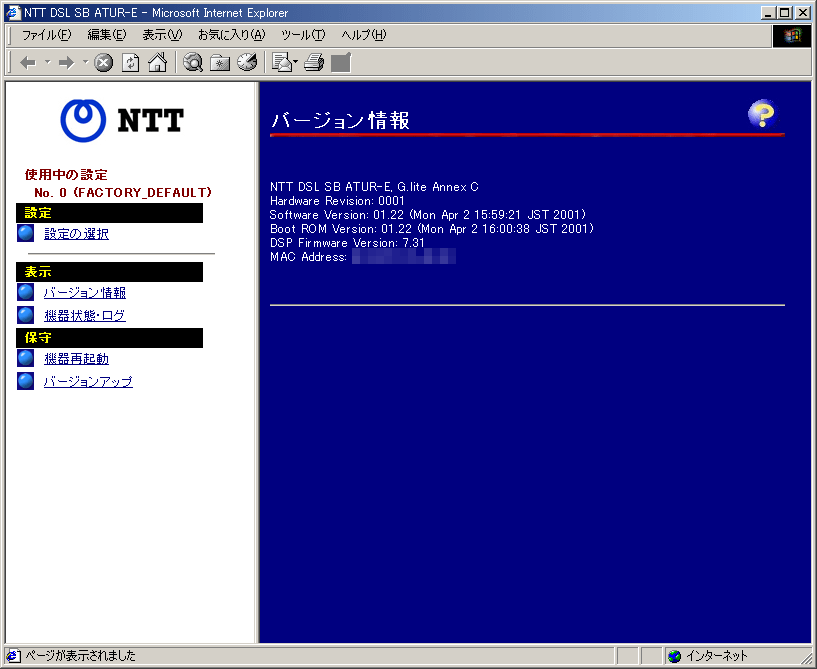The height and width of the screenshot is (669, 817).
Task: Open the History toolbar icon
Action: (247, 63)
